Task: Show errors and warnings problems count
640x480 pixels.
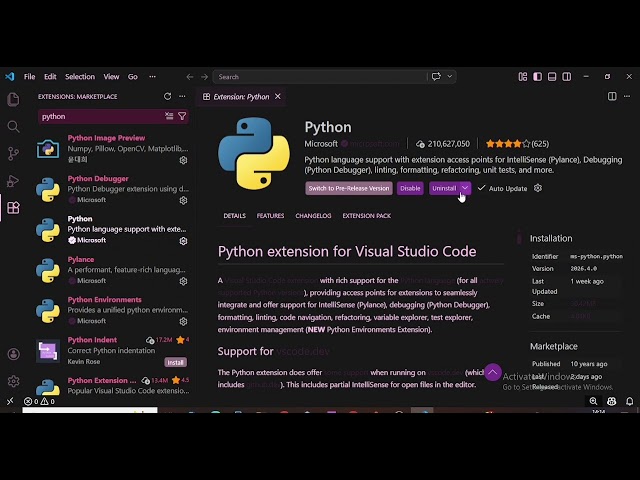Action: (x=39, y=401)
